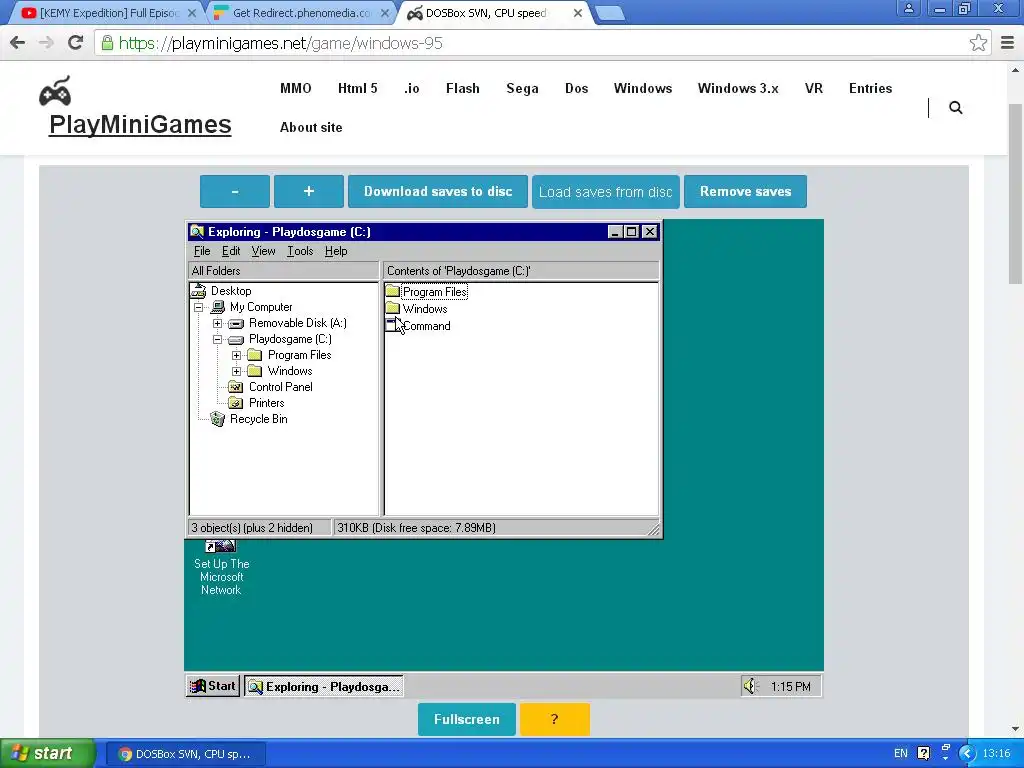
Task: Select the My Computer icon in the tree
Action: tap(218, 307)
